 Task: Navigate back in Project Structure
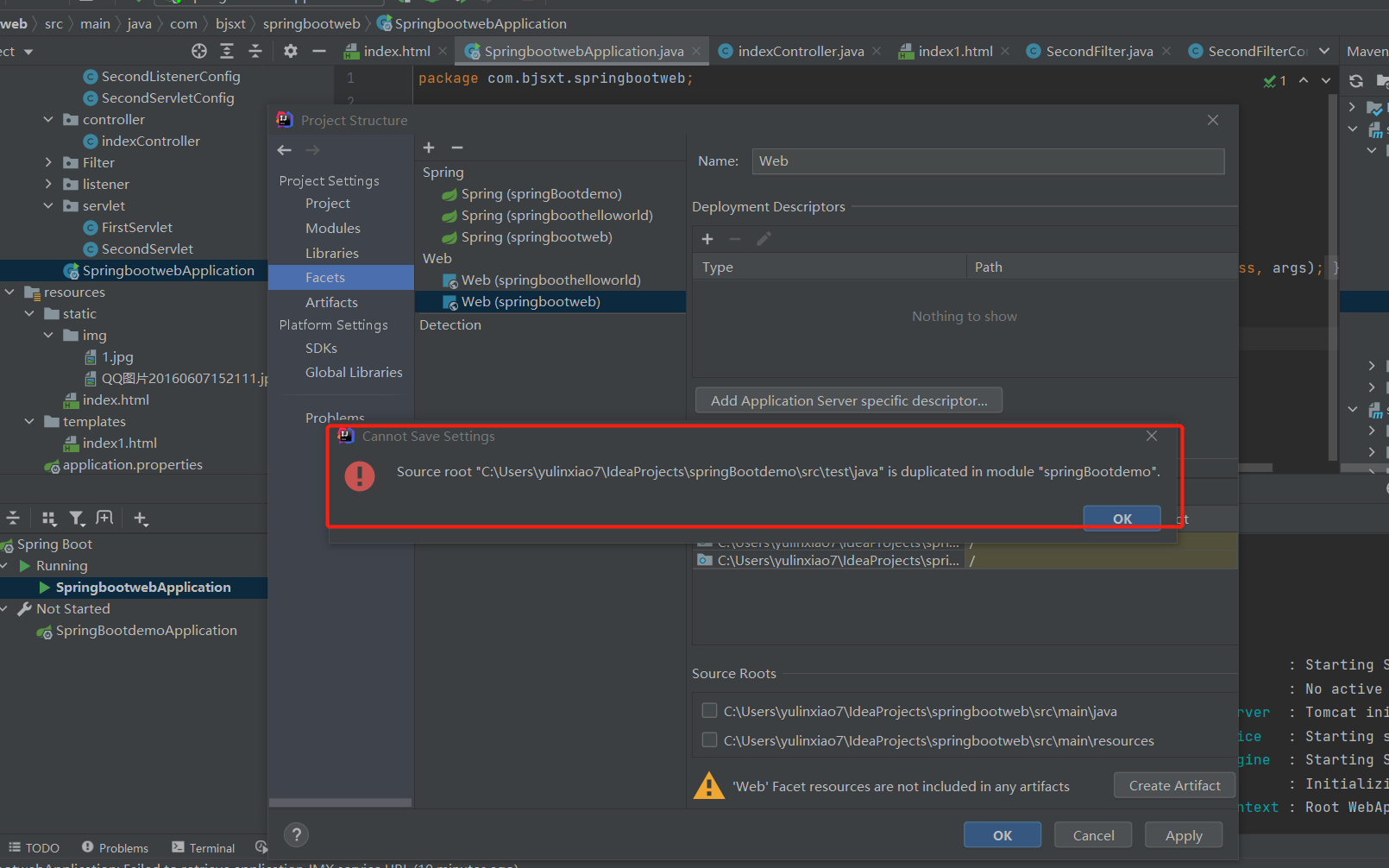click(x=285, y=150)
